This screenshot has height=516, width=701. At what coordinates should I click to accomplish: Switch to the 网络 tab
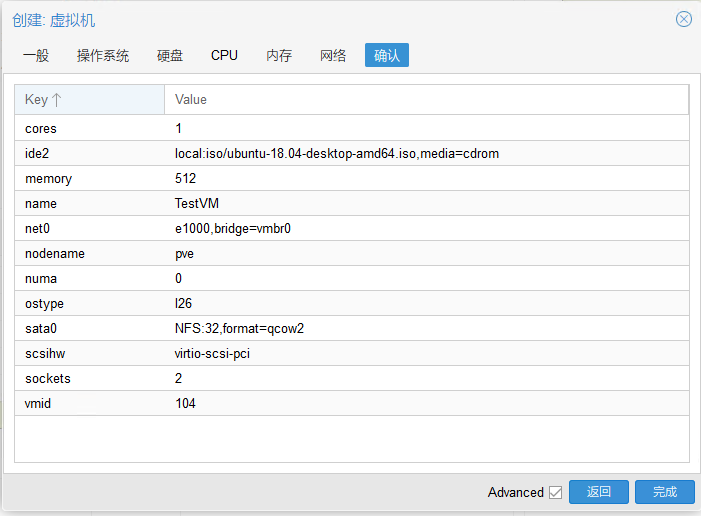point(333,55)
